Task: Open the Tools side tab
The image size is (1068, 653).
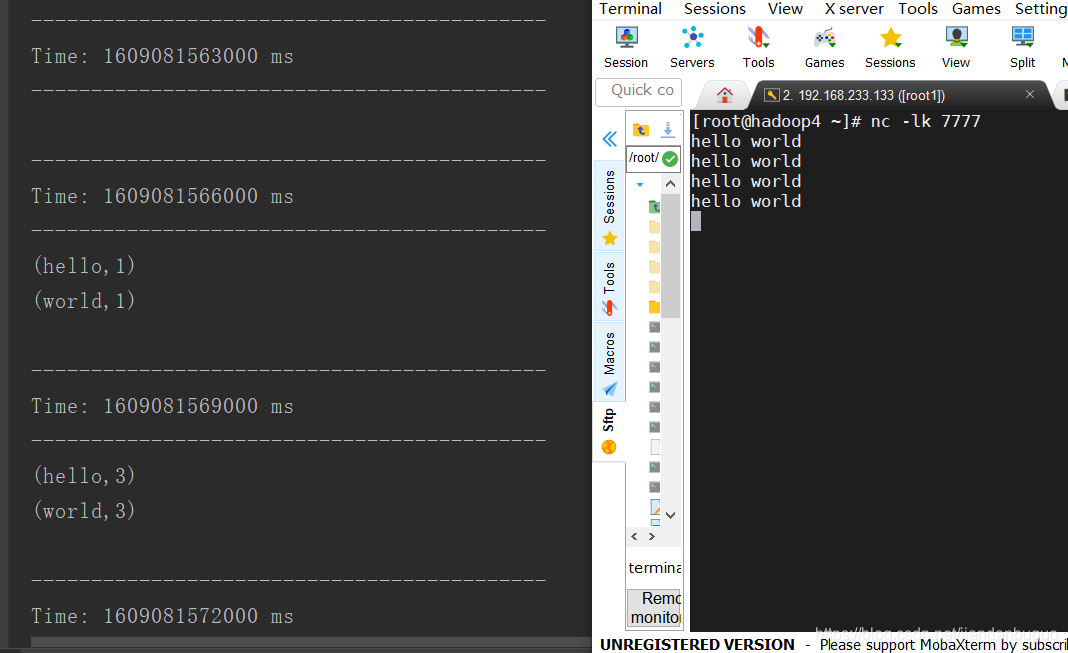Action: click(x=610, y=288)
